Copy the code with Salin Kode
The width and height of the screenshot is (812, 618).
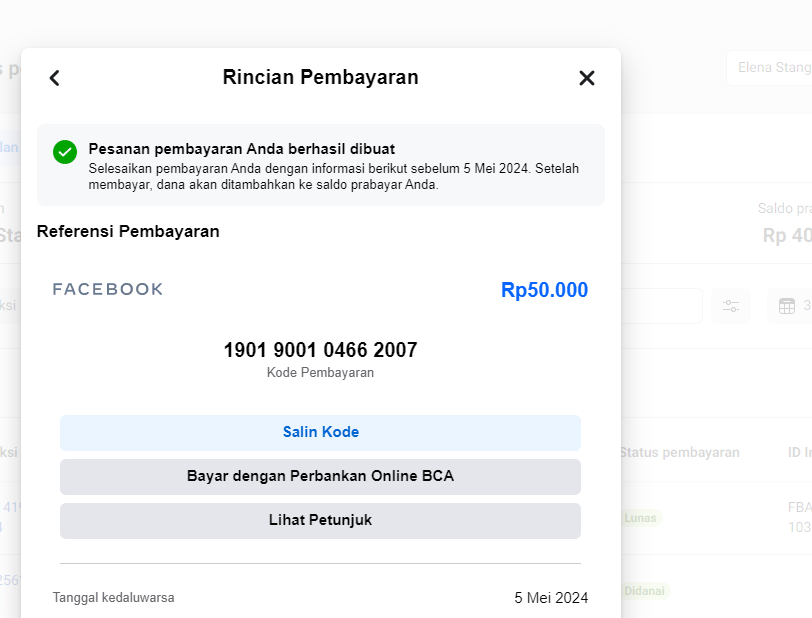320,433
